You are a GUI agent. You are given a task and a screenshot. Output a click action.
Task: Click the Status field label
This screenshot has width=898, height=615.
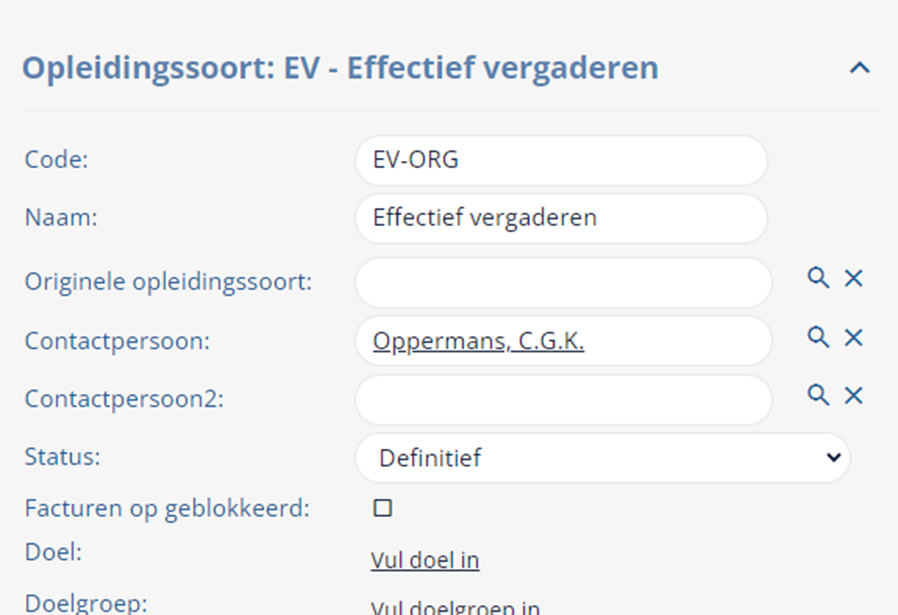[62, 457]
